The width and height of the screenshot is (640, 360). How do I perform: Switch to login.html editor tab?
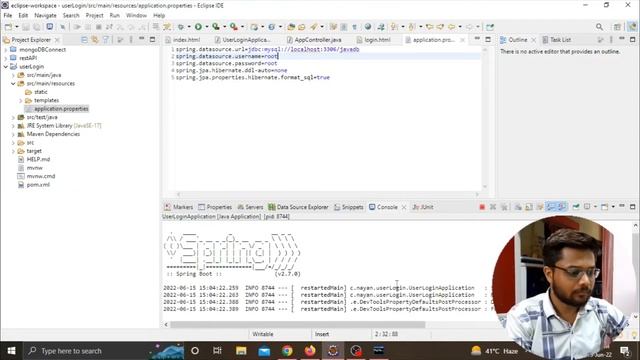(x=373, y=40)
